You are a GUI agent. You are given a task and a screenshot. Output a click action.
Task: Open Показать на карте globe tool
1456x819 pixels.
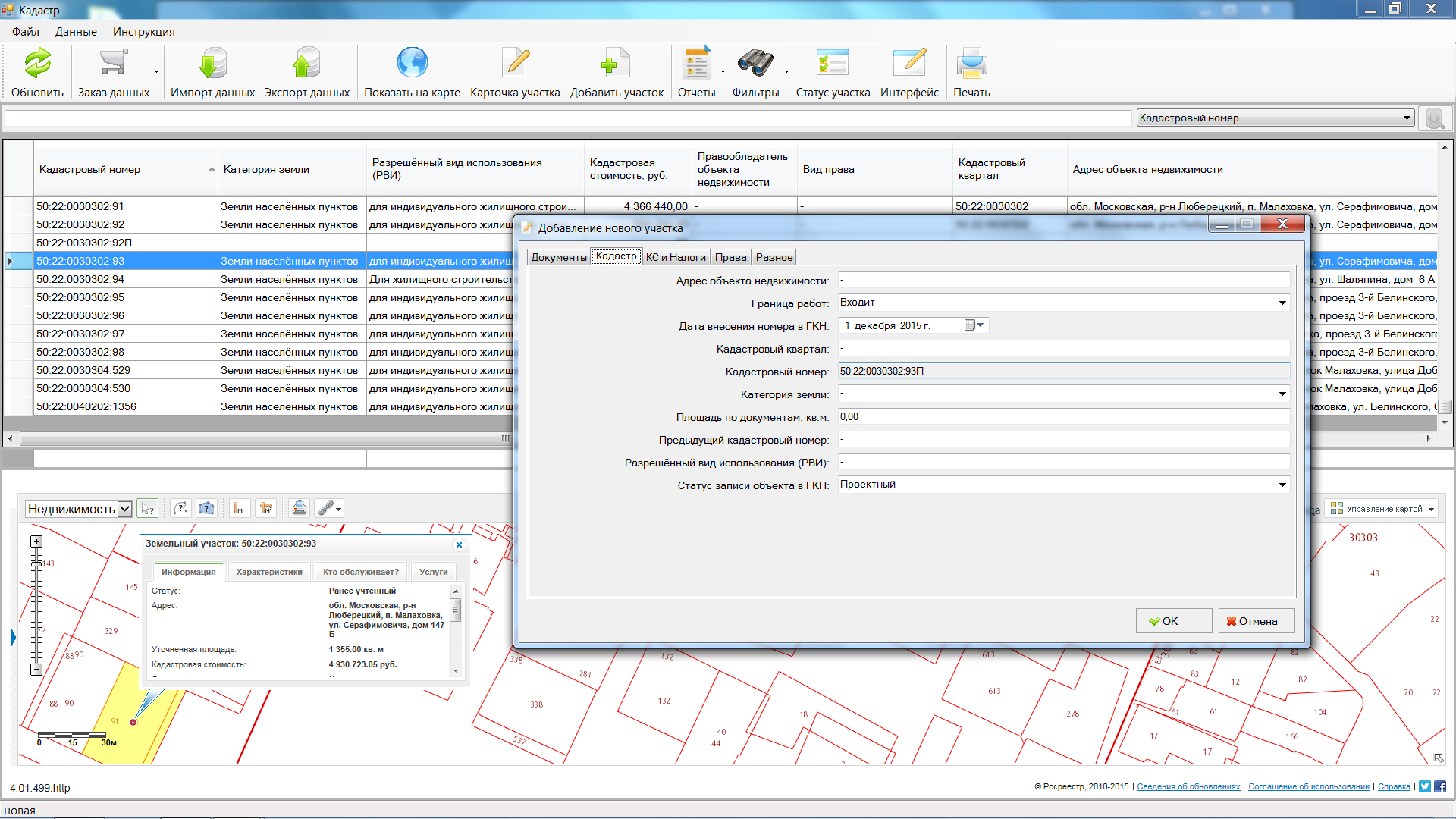(412, 64)
